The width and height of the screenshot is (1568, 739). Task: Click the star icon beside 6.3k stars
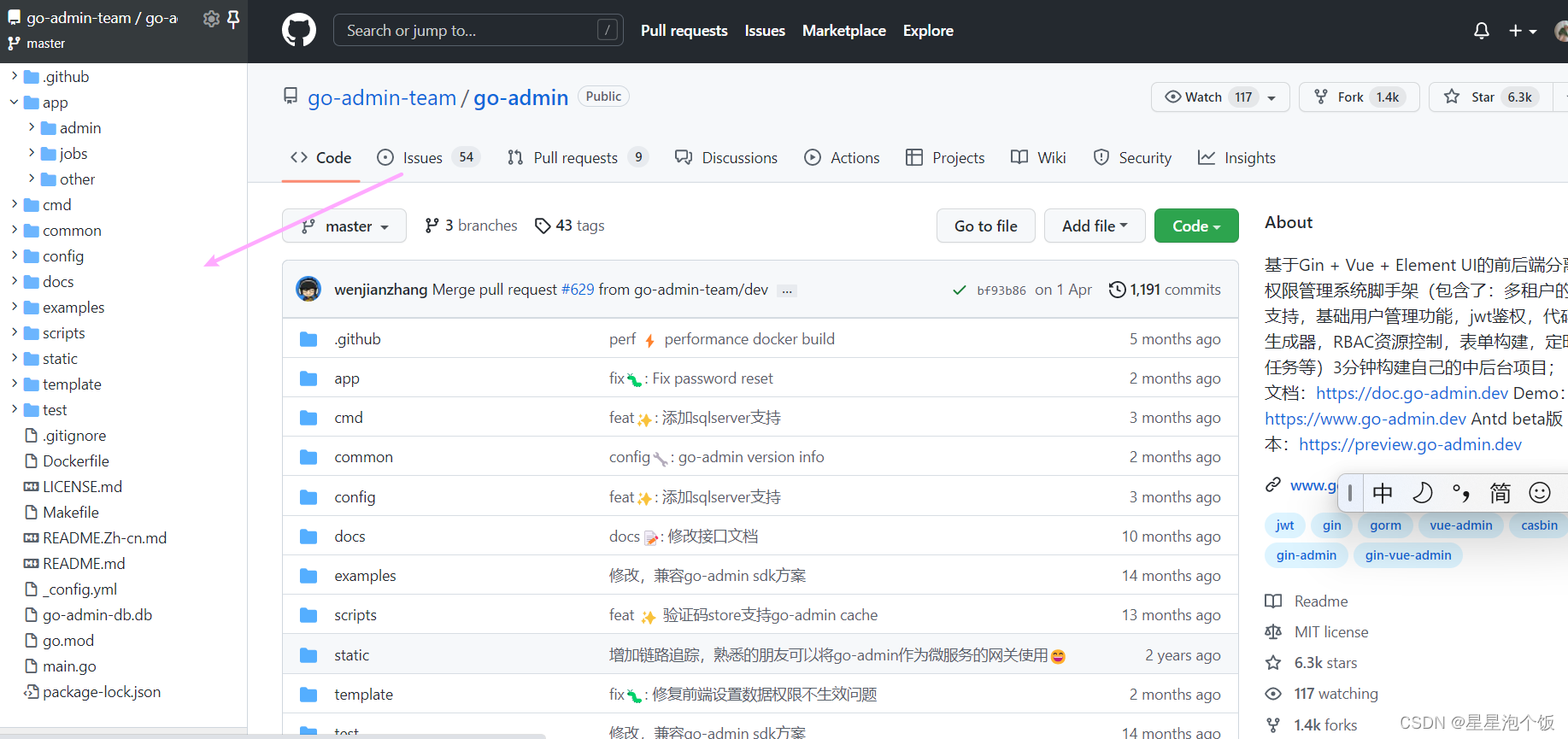pyautogui.click(x=1273, y=663)
